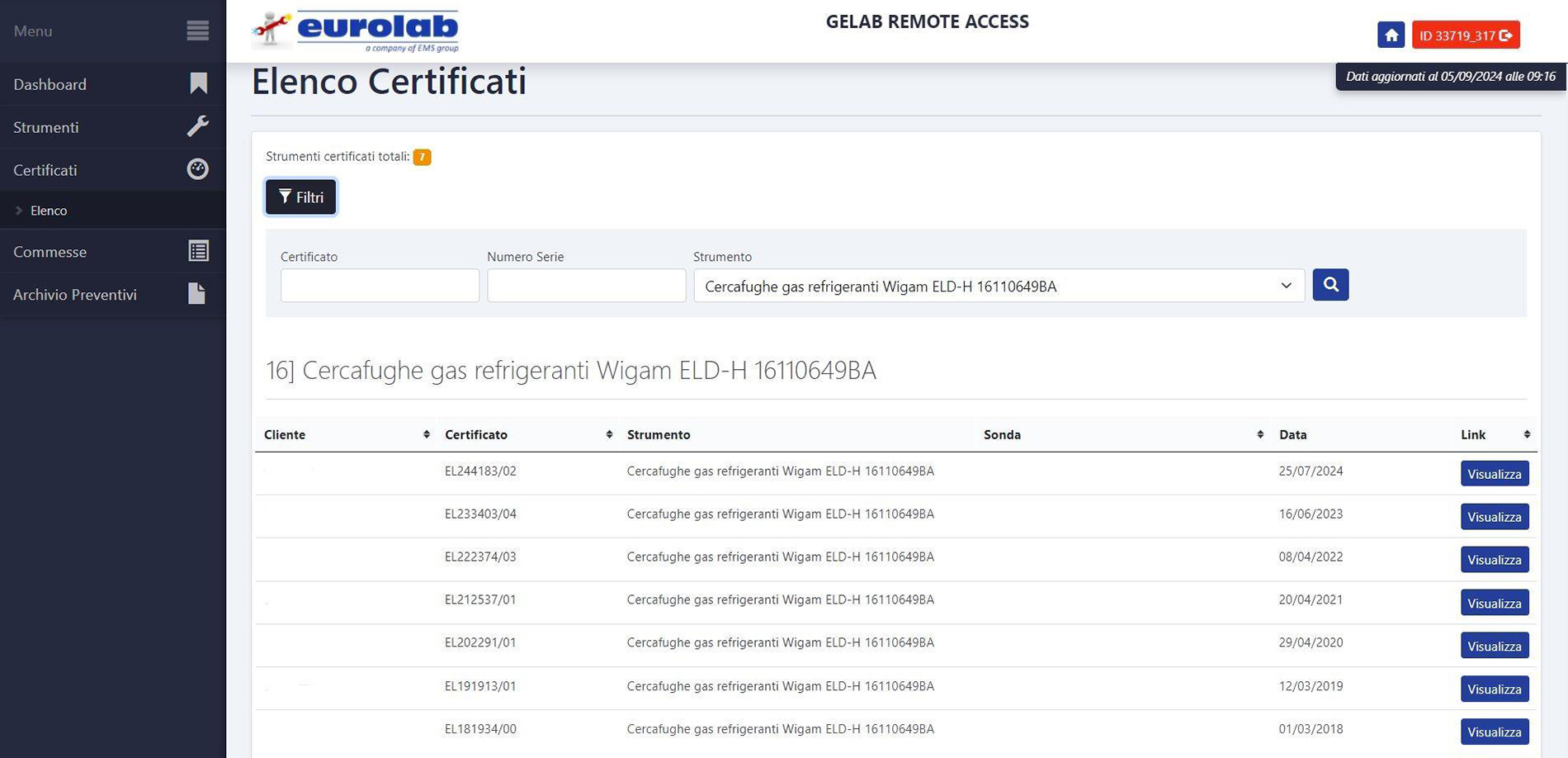
Task: Open Certificati in the sidebar
Action: (x=113, y=170)
